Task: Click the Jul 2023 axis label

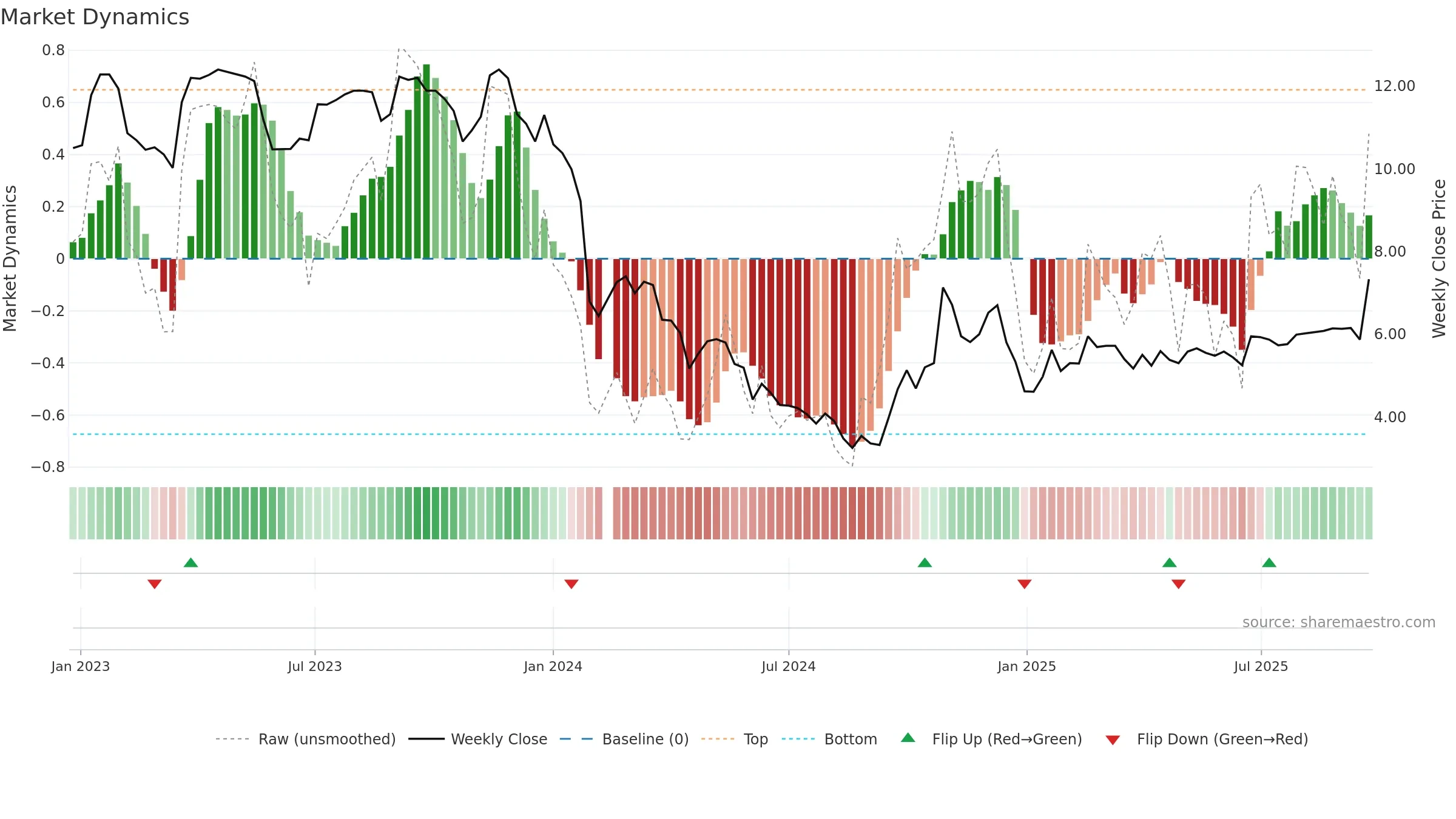Action: pos(315,666)
